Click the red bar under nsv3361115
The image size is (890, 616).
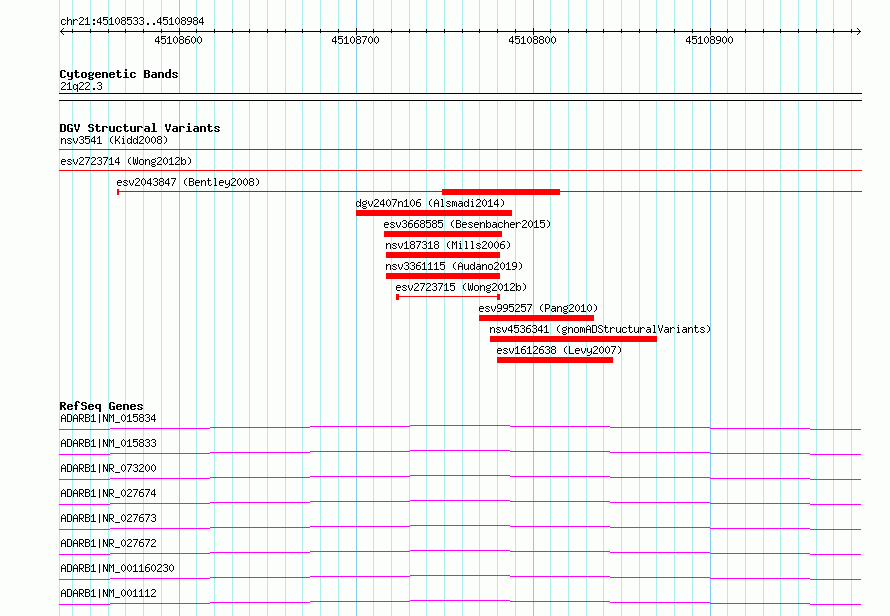443,276
